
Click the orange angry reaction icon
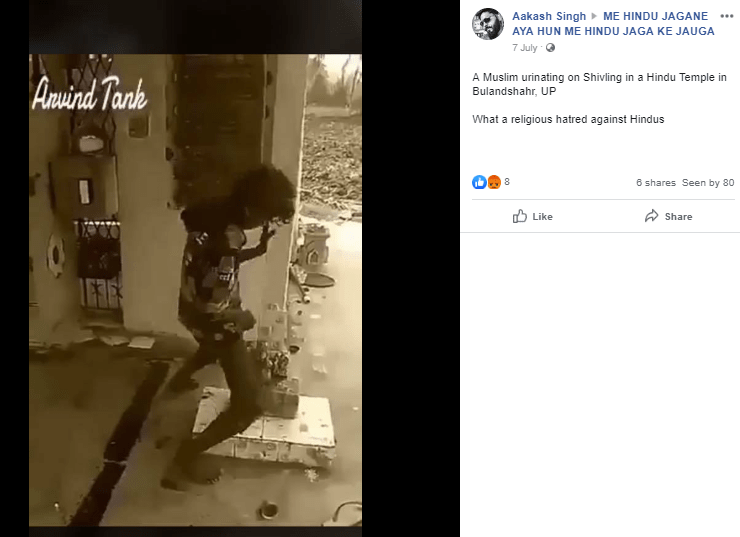point(493,182)
